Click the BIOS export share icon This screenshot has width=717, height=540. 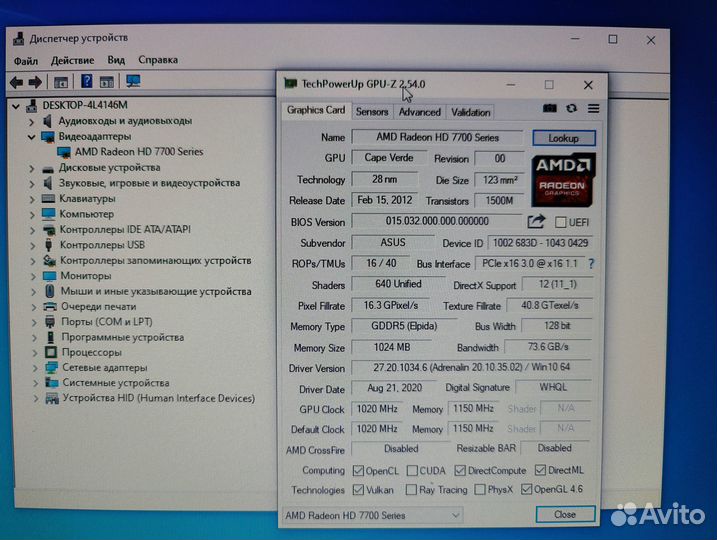click(x=536, y=222)
